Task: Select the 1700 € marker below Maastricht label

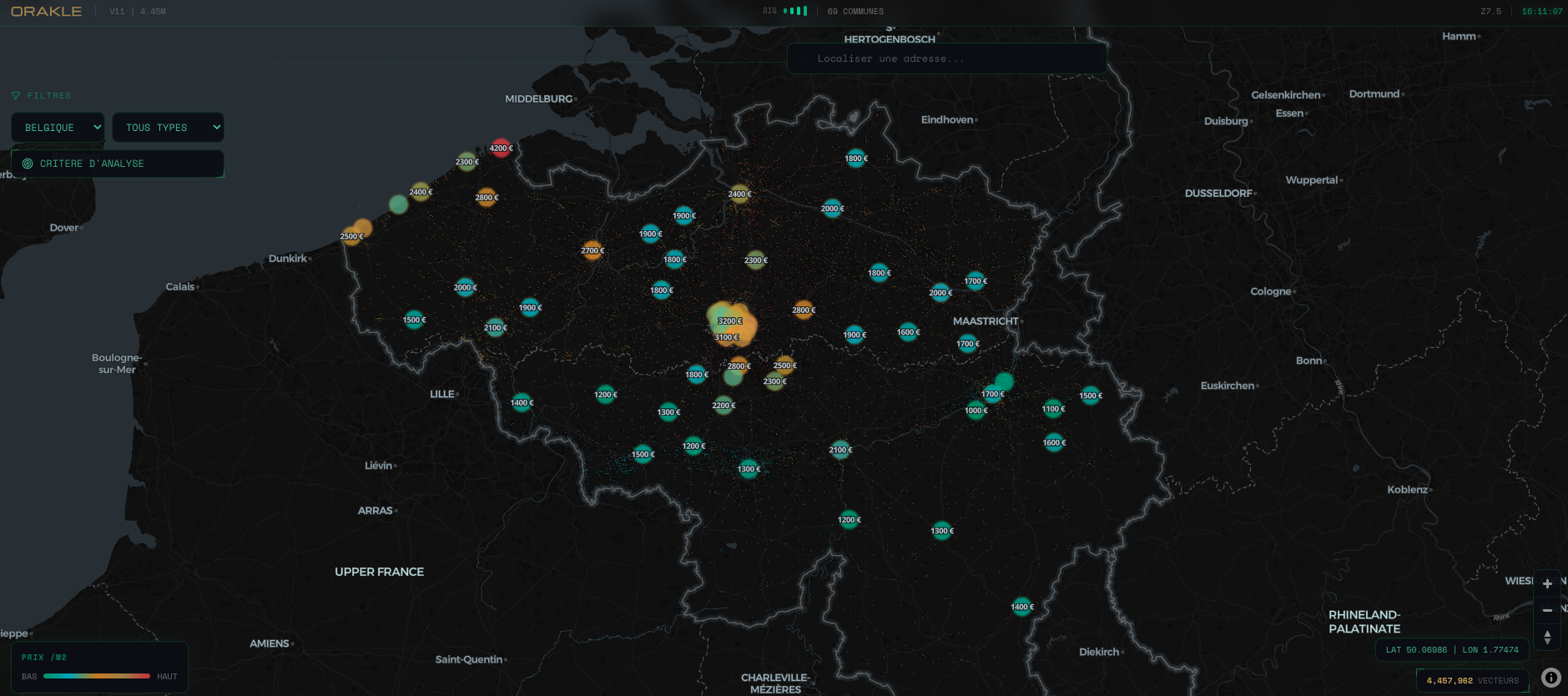Action: (x=968, y=344)
